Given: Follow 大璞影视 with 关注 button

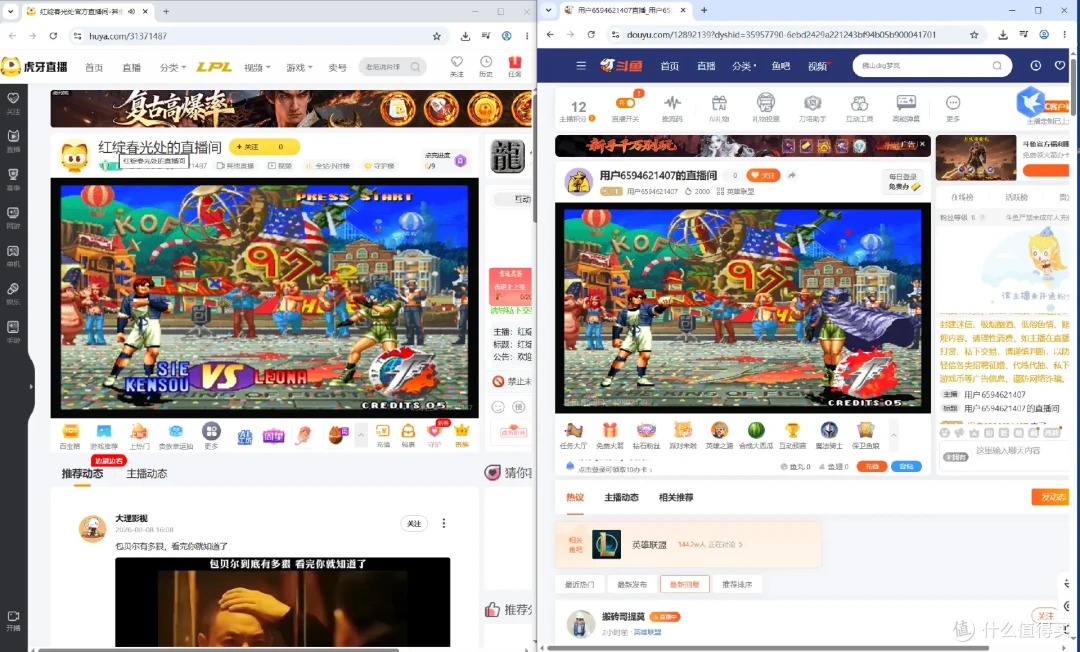Looking at the screenshot, I should click(x=414, y=523).
